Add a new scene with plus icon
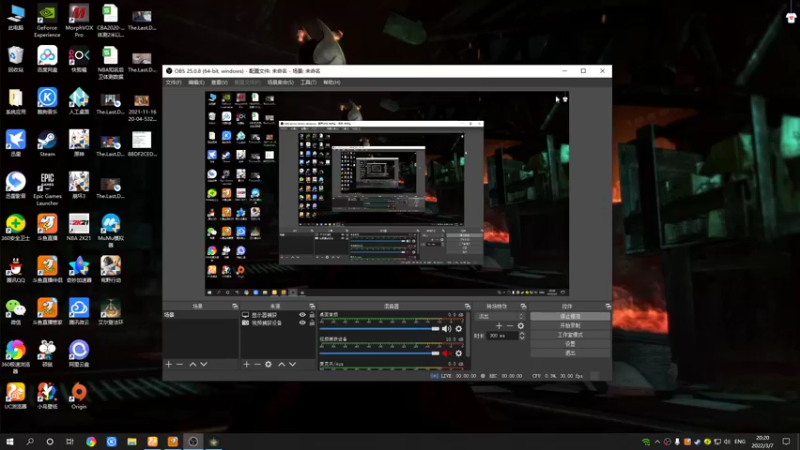 [x=169, y=364]
